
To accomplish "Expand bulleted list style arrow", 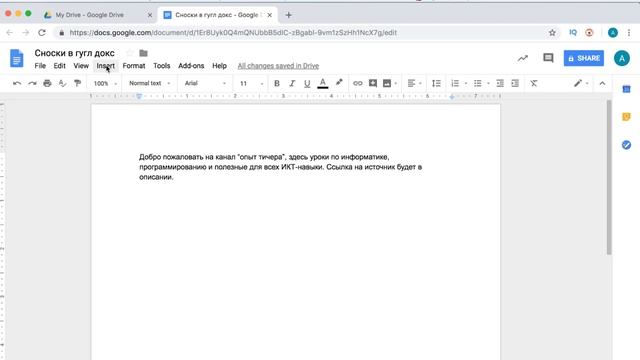I will click(488, 84).
